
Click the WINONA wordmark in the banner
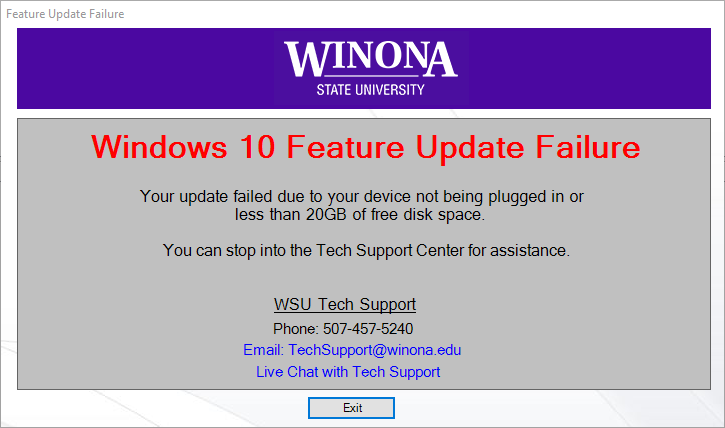click(x=370, y=59)
